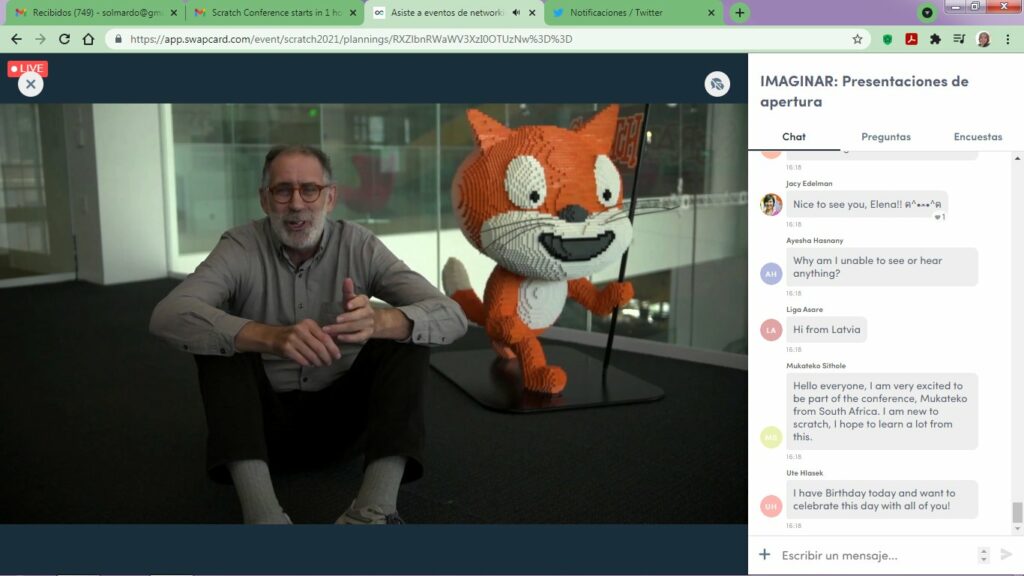Switch to the Scratch Conference email tab

(275, 12)
